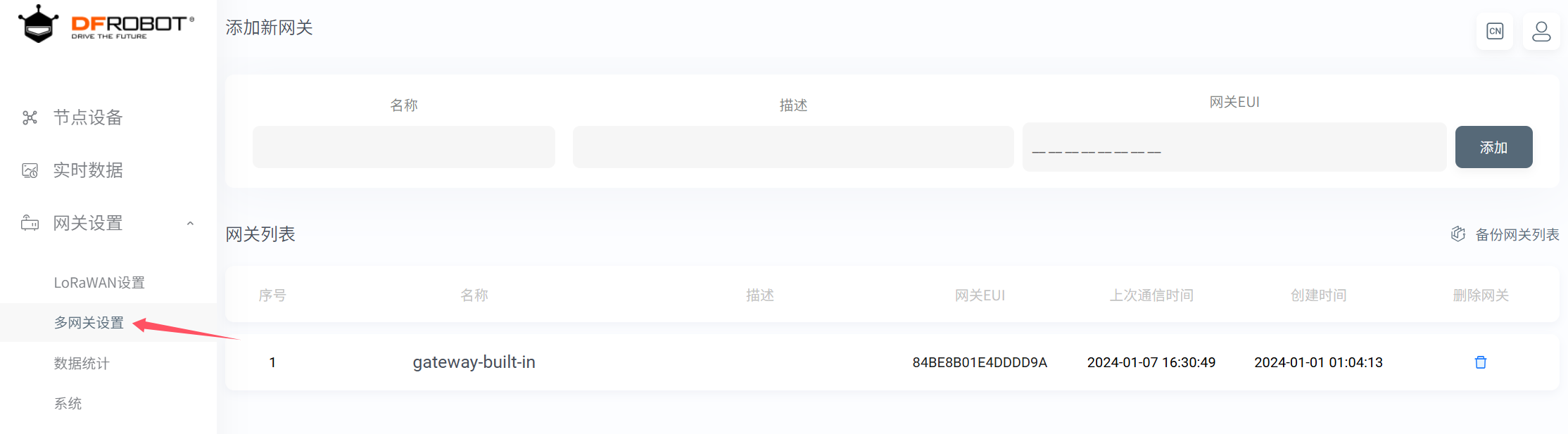Click the 添加 button
This screenshot has height=434, width=1568.
(1493, 147)
